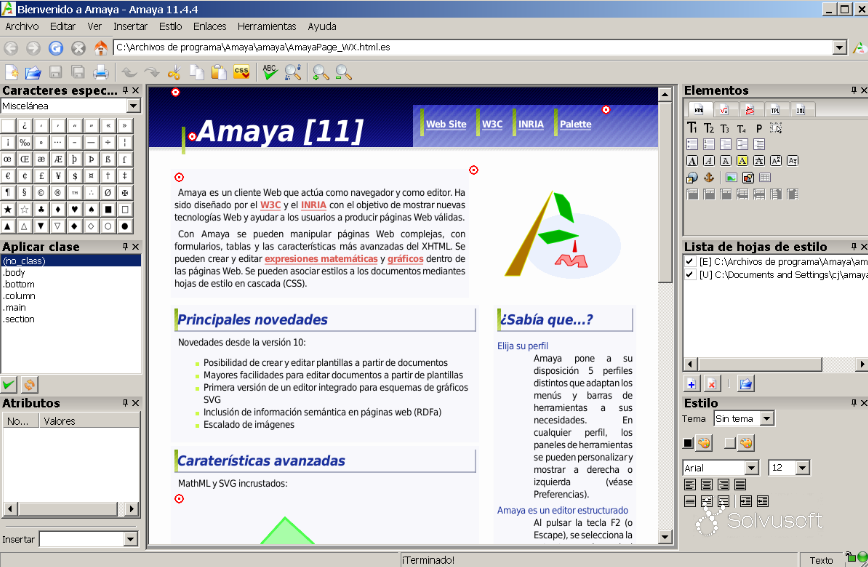
Task: Follow the Palette link in header
Action: click(575, 124)
